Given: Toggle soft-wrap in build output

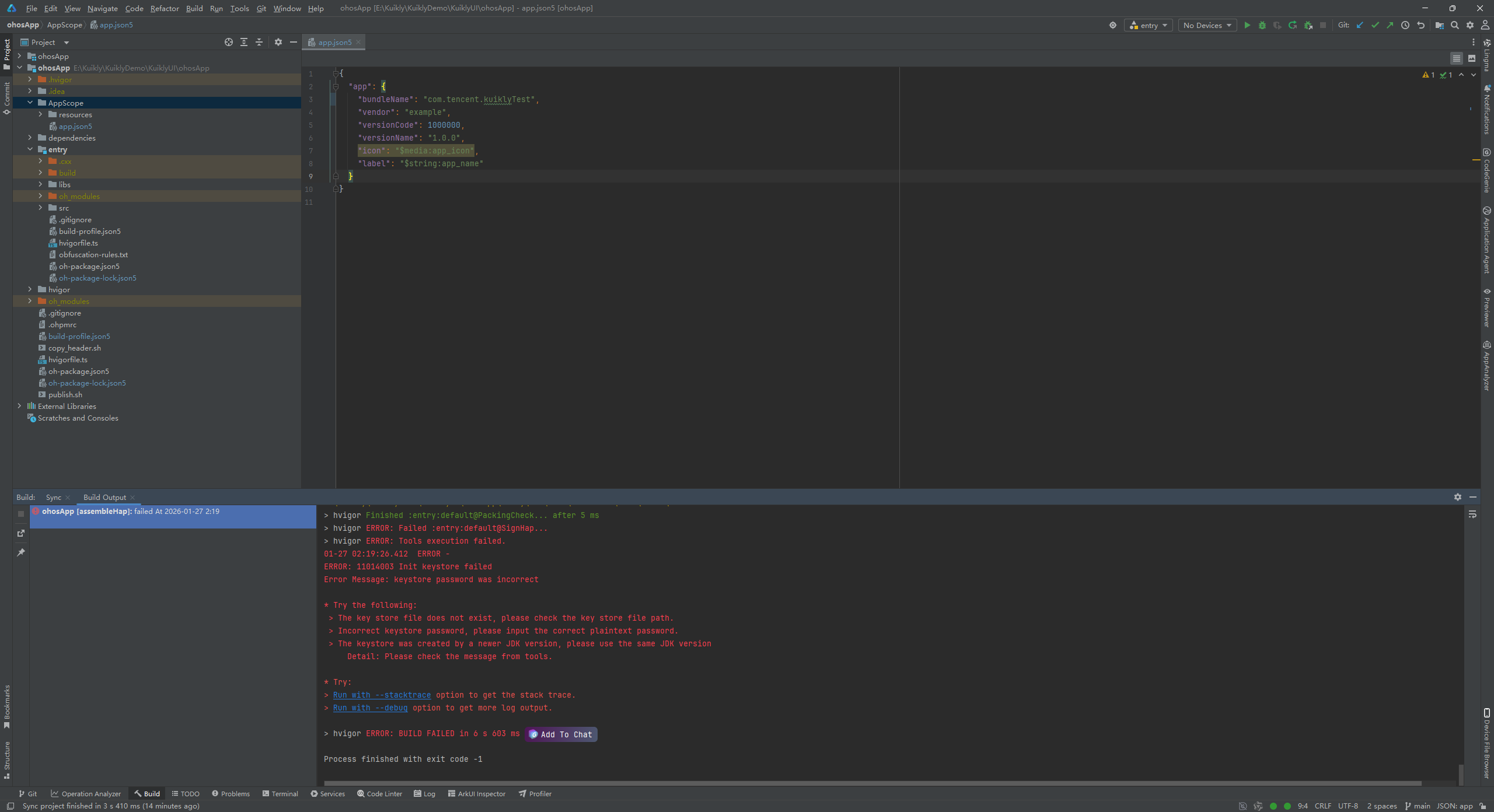Looking at the screenshot, I should point(1472,514).
